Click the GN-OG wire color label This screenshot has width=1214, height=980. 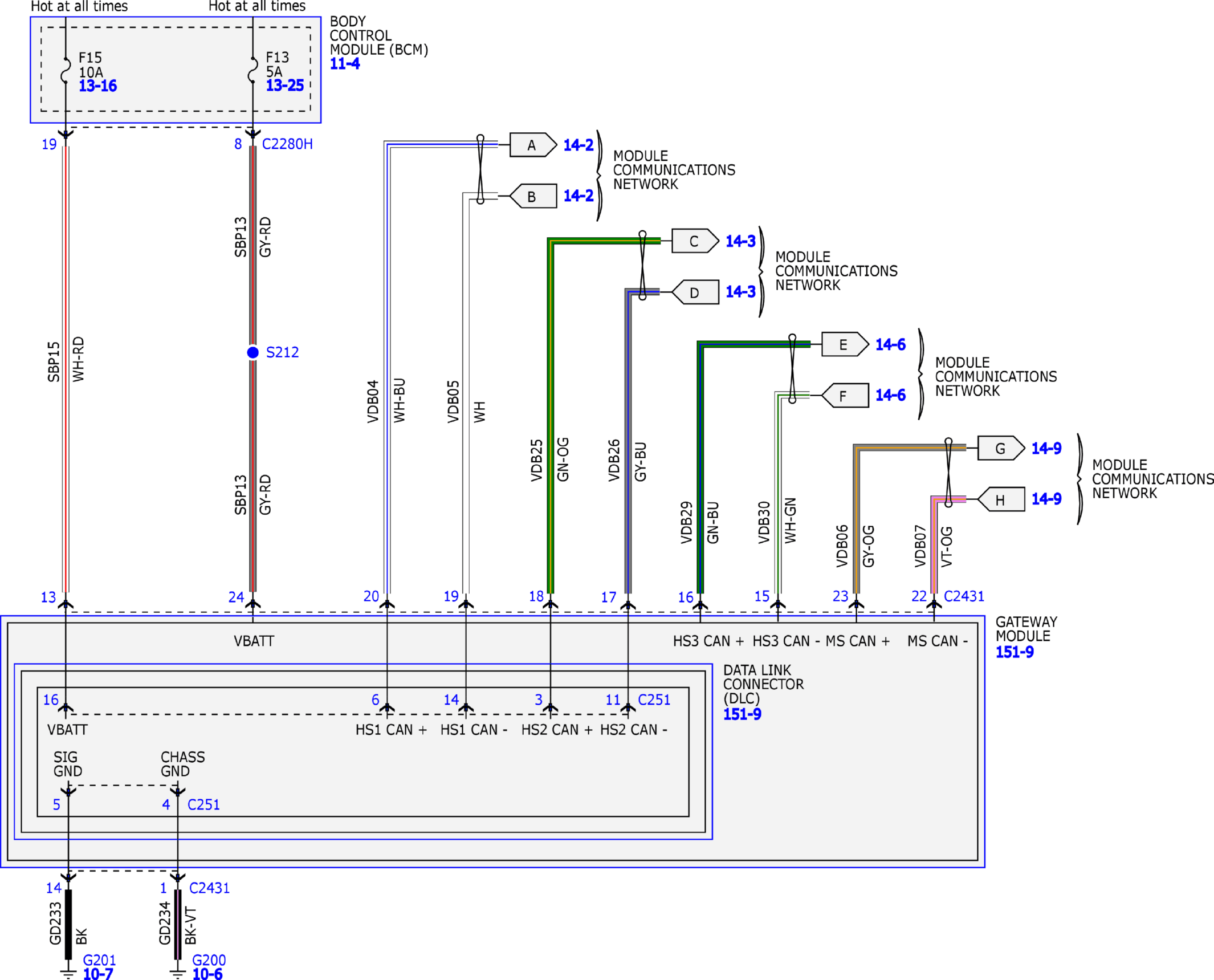click(563, 459)
